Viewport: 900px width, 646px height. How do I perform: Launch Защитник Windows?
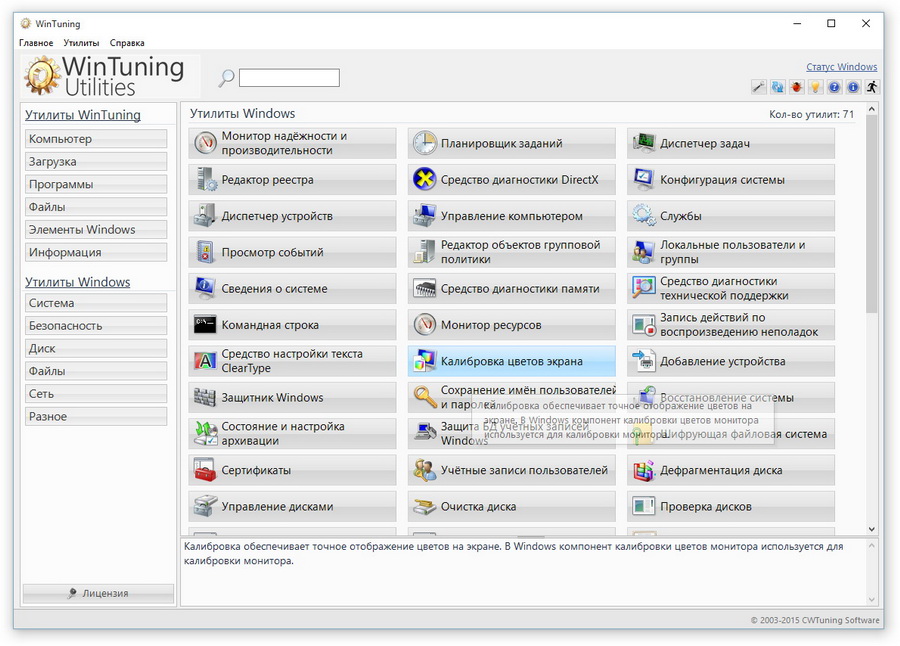292,397
